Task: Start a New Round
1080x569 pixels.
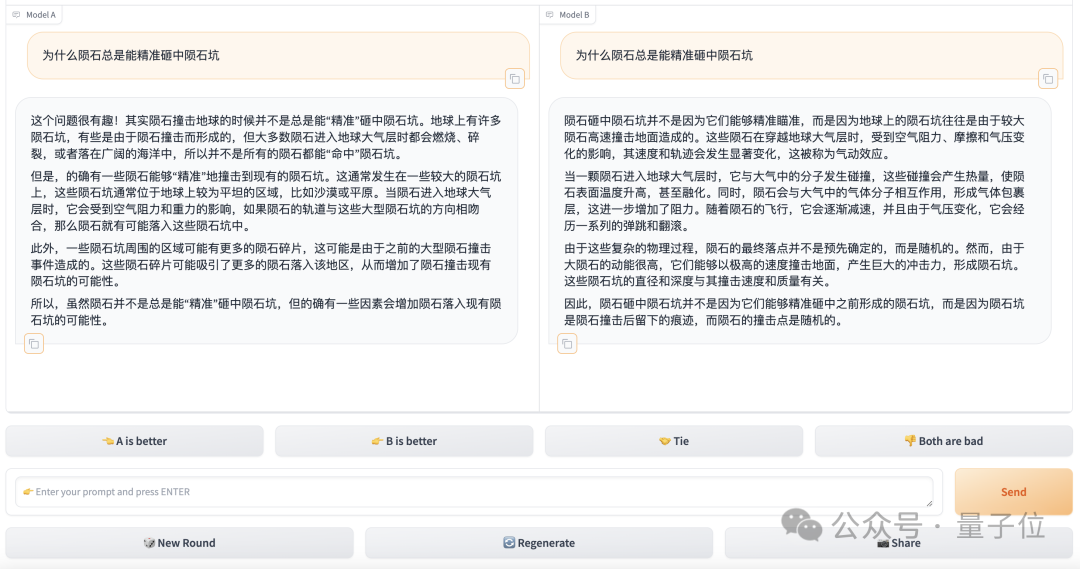Action: (x=179, y=543)
